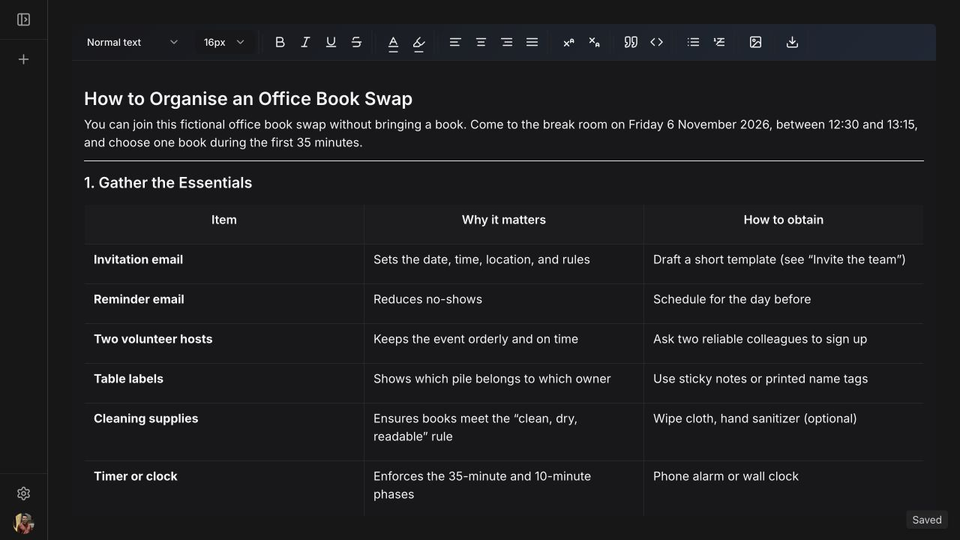Click the 'Cleaning supplies' cell

(224, 432)
